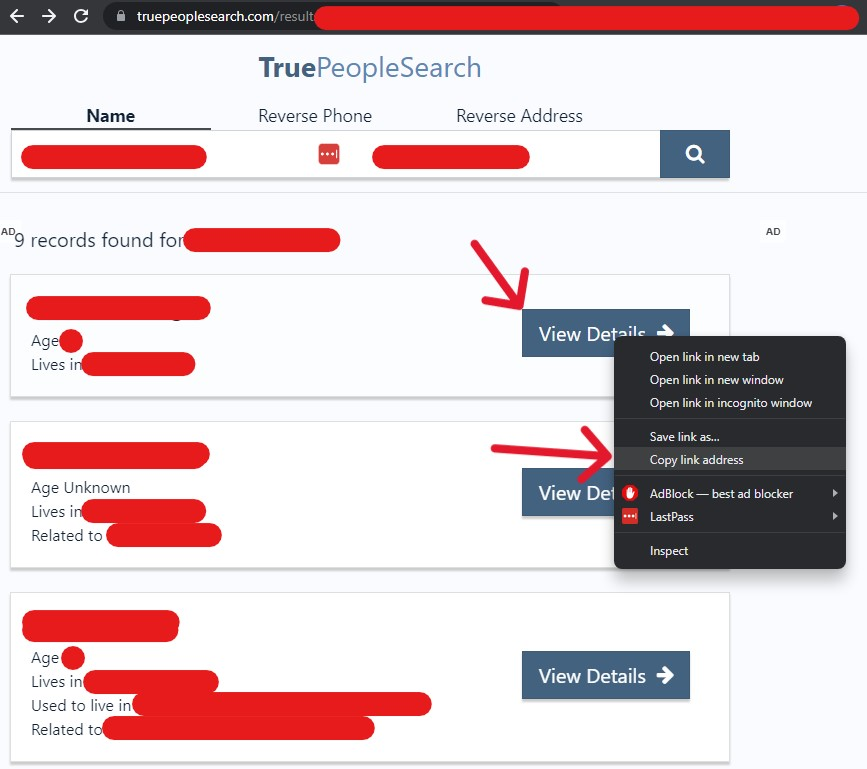Click the "Age Unknown" text

coord(81,488)
